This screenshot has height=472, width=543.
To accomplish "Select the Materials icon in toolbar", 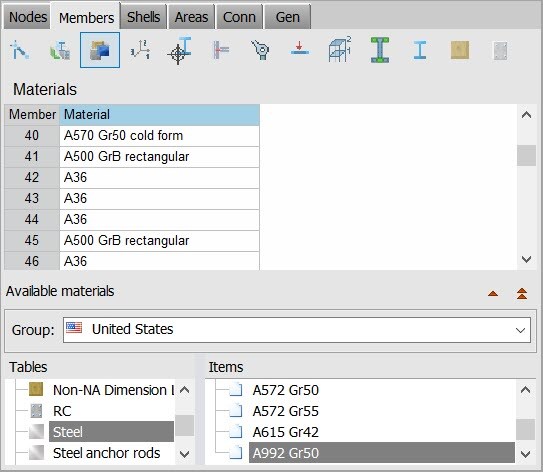I will pos(100,50).
